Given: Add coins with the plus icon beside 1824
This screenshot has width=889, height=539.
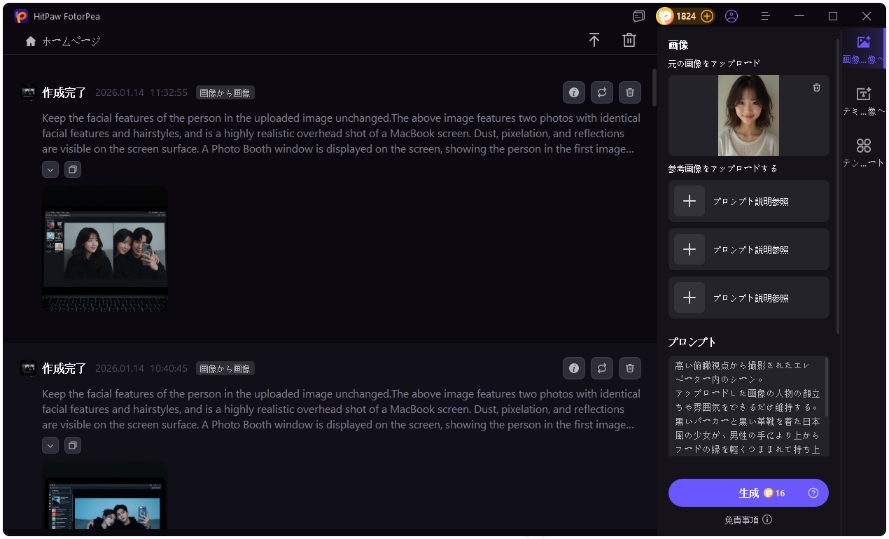Looking at the screenshot, I should [x=707, y=16].
